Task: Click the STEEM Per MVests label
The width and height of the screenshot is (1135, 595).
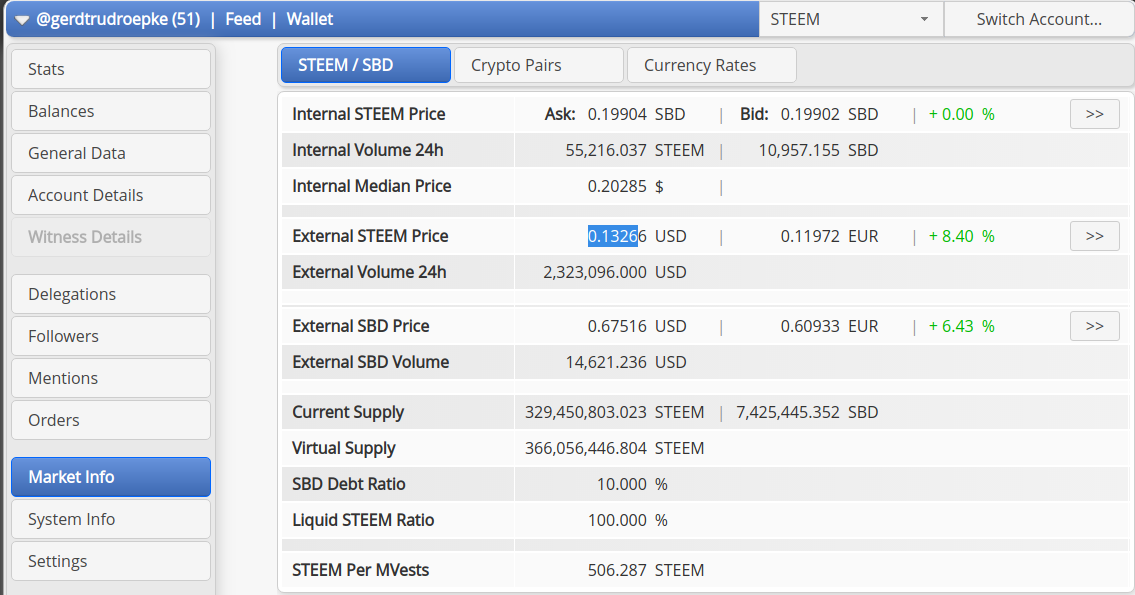Action: (x=360, y=570)
